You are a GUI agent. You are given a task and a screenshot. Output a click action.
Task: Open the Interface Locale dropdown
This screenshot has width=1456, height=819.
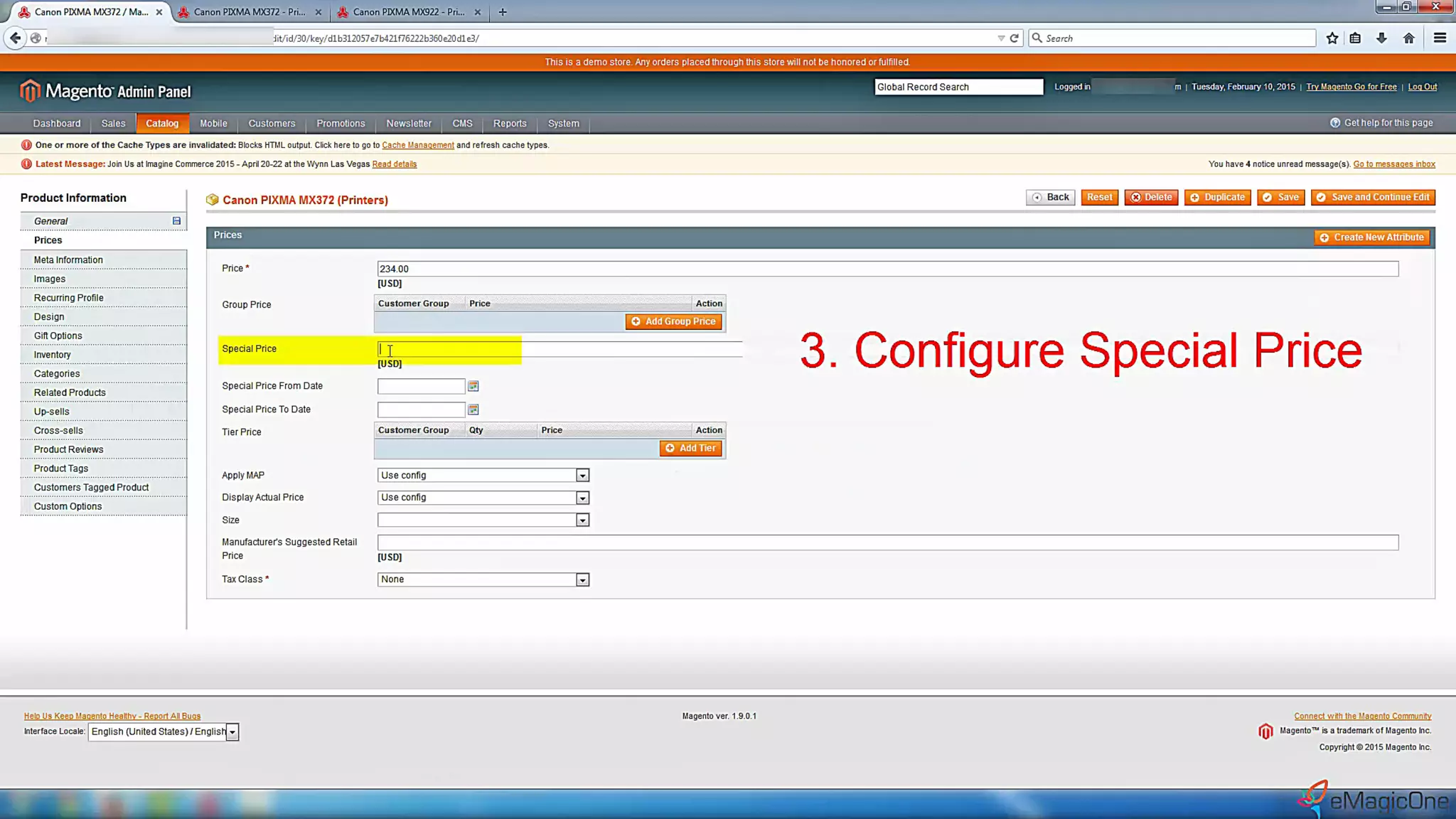232,732
